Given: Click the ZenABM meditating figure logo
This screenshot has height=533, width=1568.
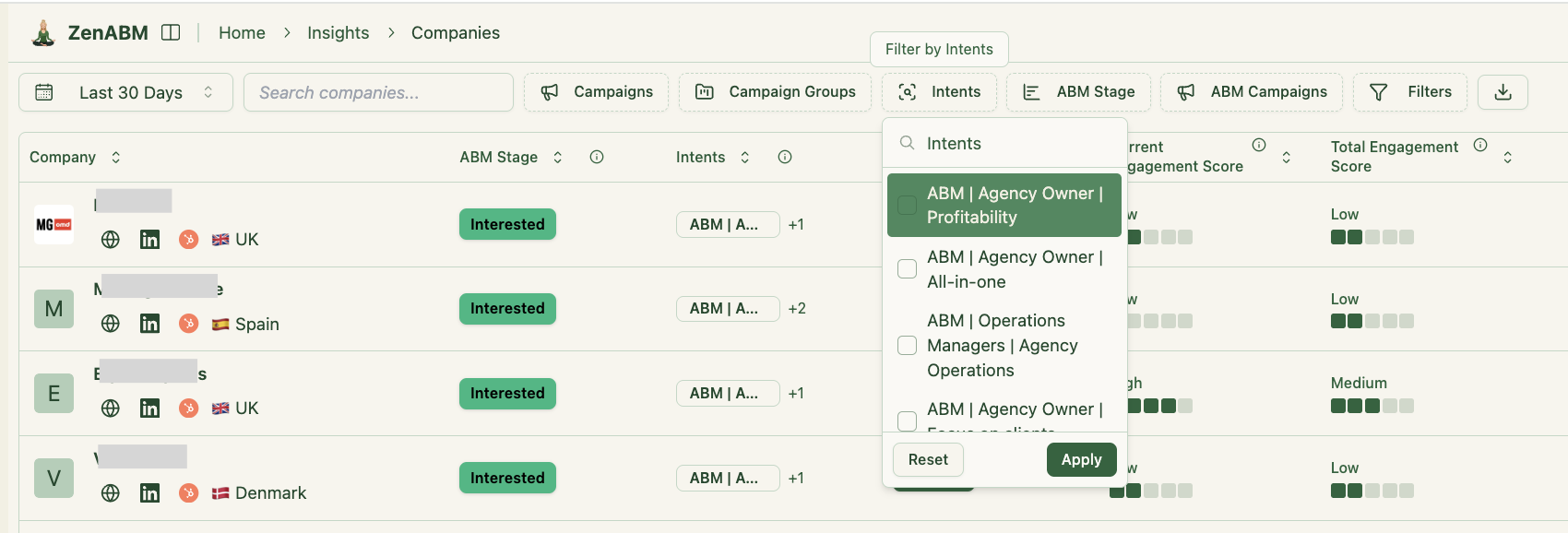Looking at the screenshot, I should coord(43,33).
